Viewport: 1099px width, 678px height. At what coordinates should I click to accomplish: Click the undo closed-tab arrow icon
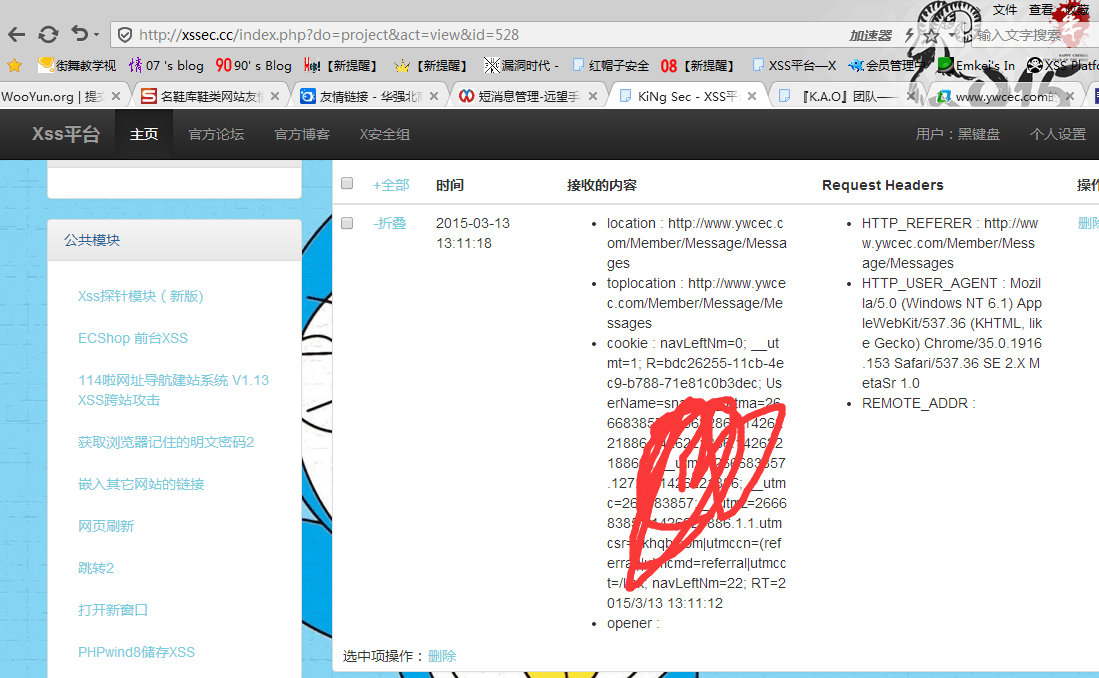(79, 34)
